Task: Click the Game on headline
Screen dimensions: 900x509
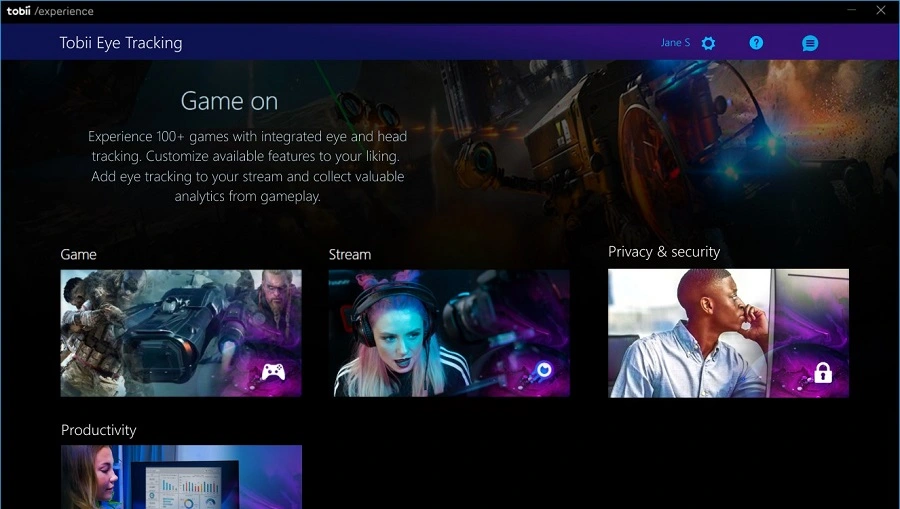Action: [229, 102]
